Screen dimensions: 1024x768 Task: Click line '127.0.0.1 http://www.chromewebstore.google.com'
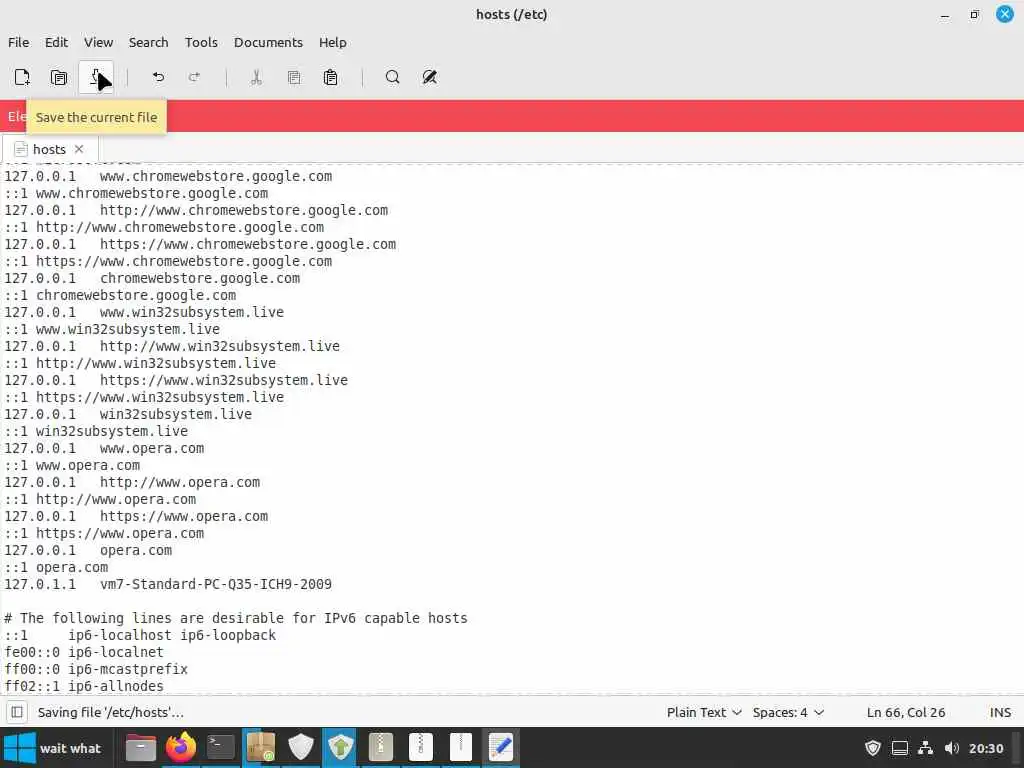tap(197, 211)
